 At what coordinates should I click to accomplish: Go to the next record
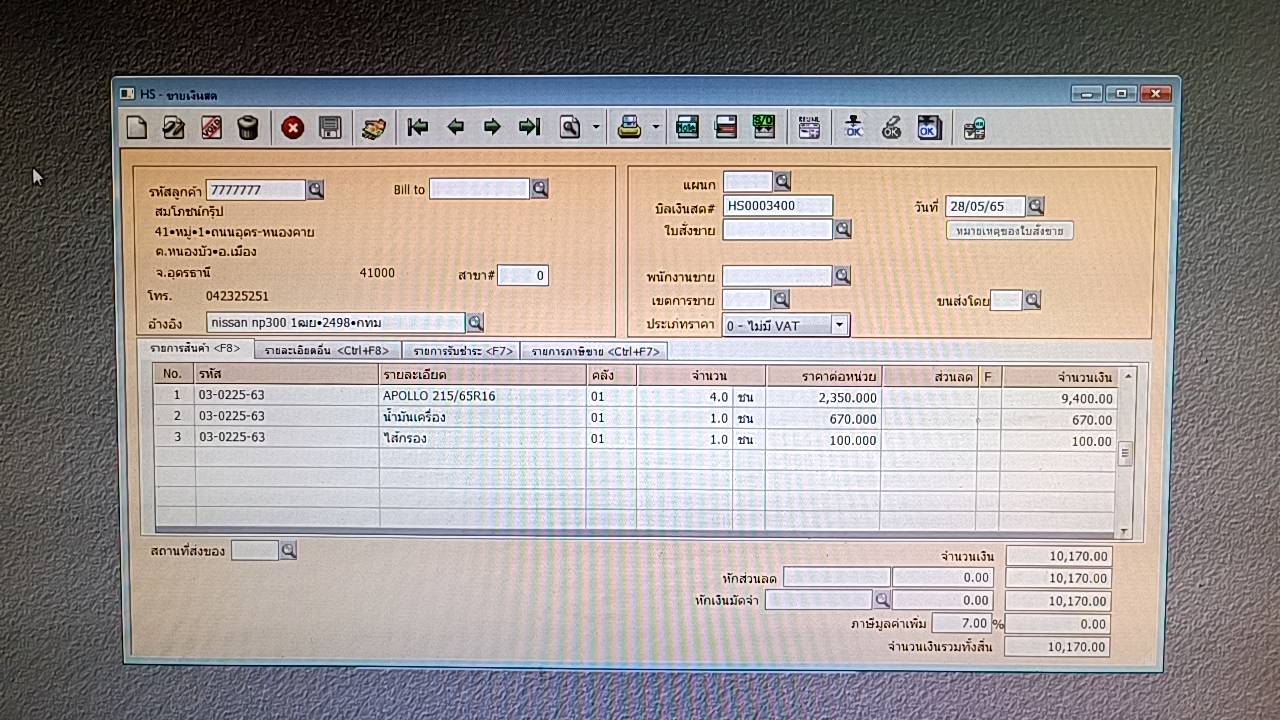(492, 127)
